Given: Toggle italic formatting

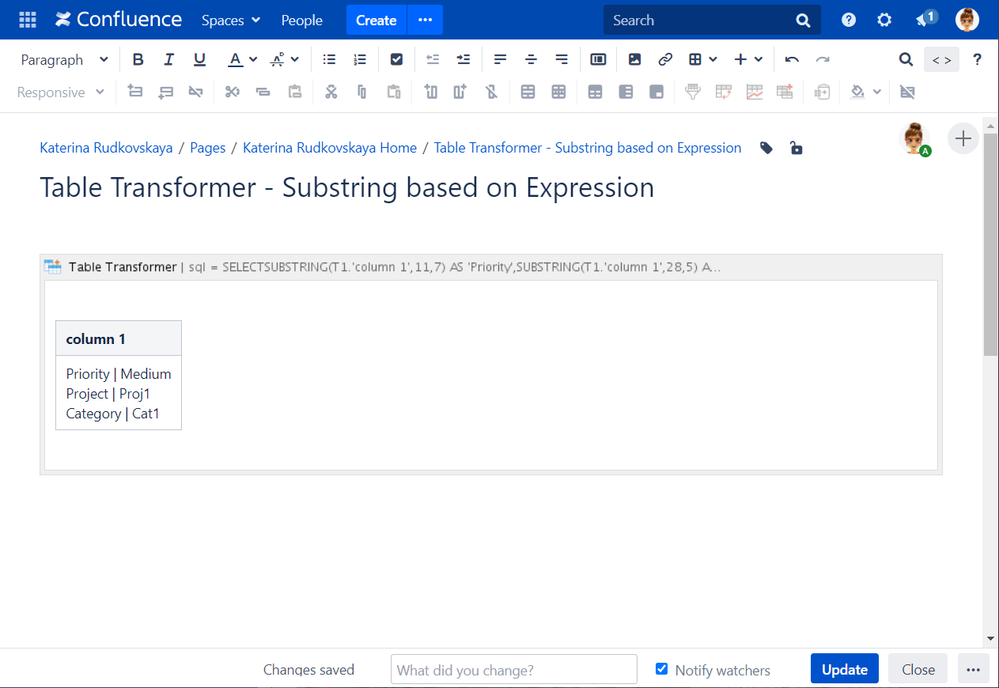Looking at the screenshot, I should coord(169,59).
